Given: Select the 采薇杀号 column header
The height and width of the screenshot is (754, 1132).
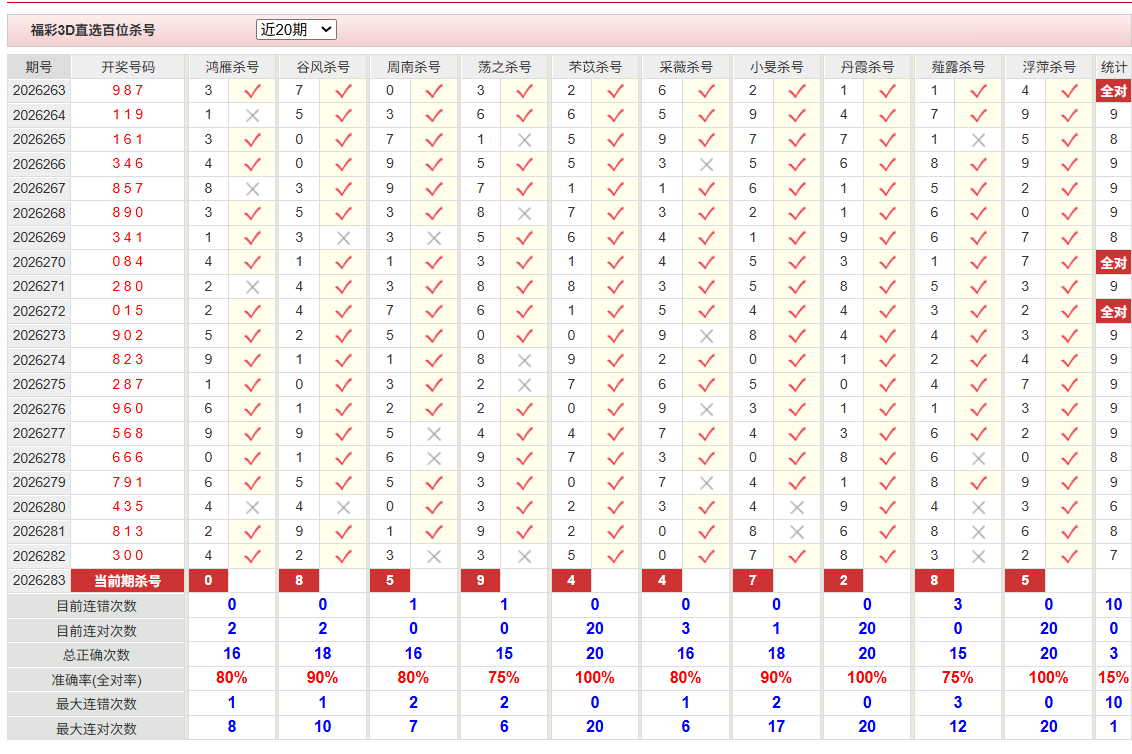Looking at the screenshot, I should [x=686, y=67].
